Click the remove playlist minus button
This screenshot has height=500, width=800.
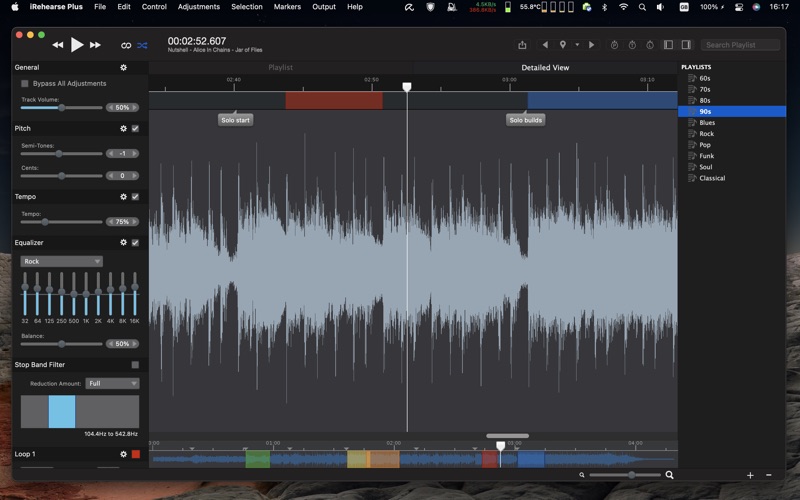(769, 475)
